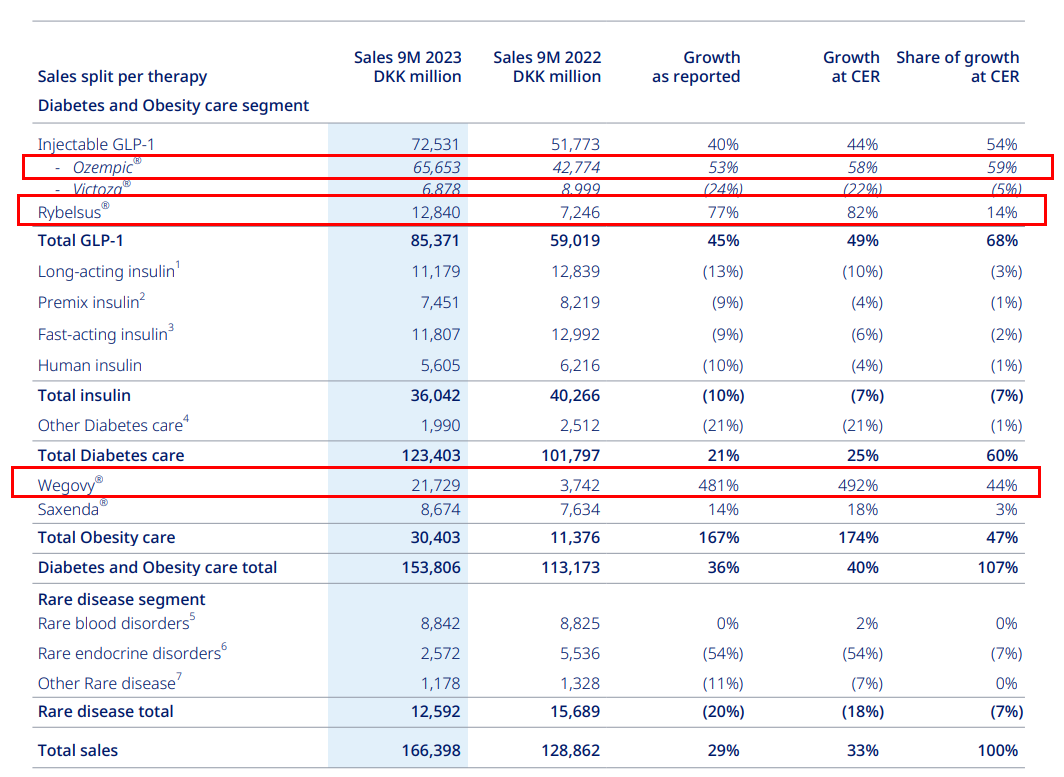This screenshot has height=777, width=1064.
Task: Select the 'Total Obesity care' row label
Action: click(x=107, y=537)
